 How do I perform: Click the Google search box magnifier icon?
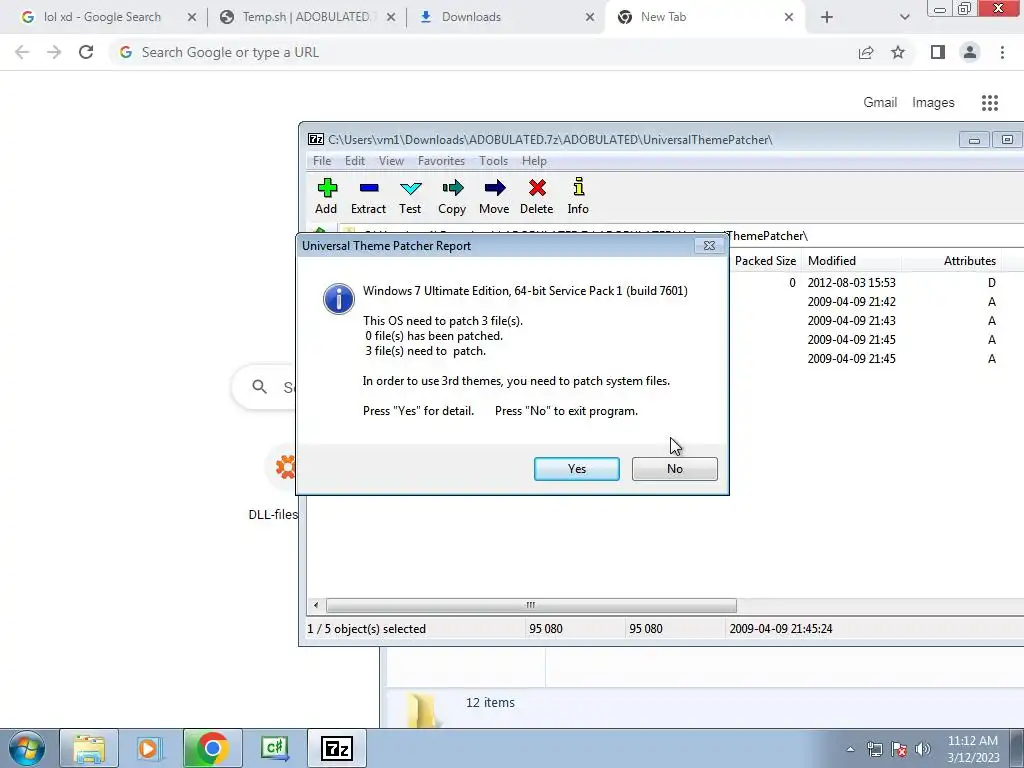259,387
